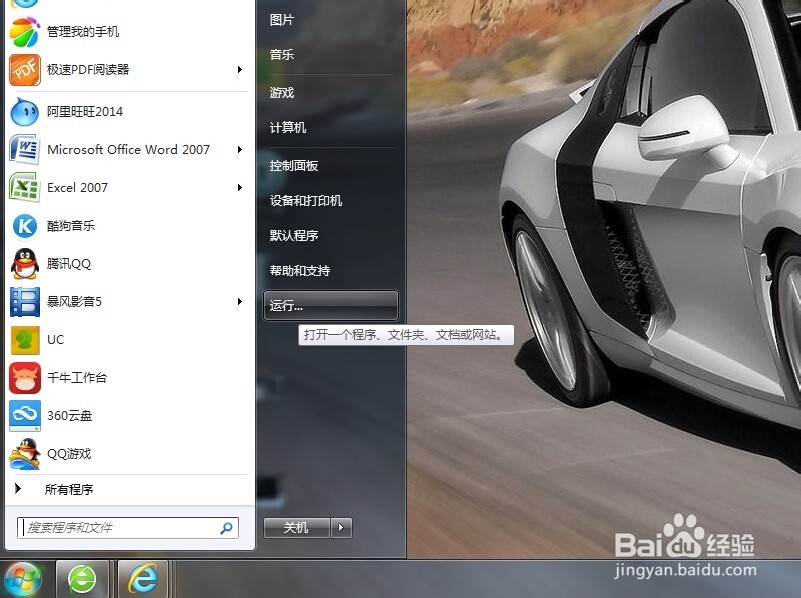Click the 关机 button
The width and height of the screenshot is (801, 598).
pos(297,528)
